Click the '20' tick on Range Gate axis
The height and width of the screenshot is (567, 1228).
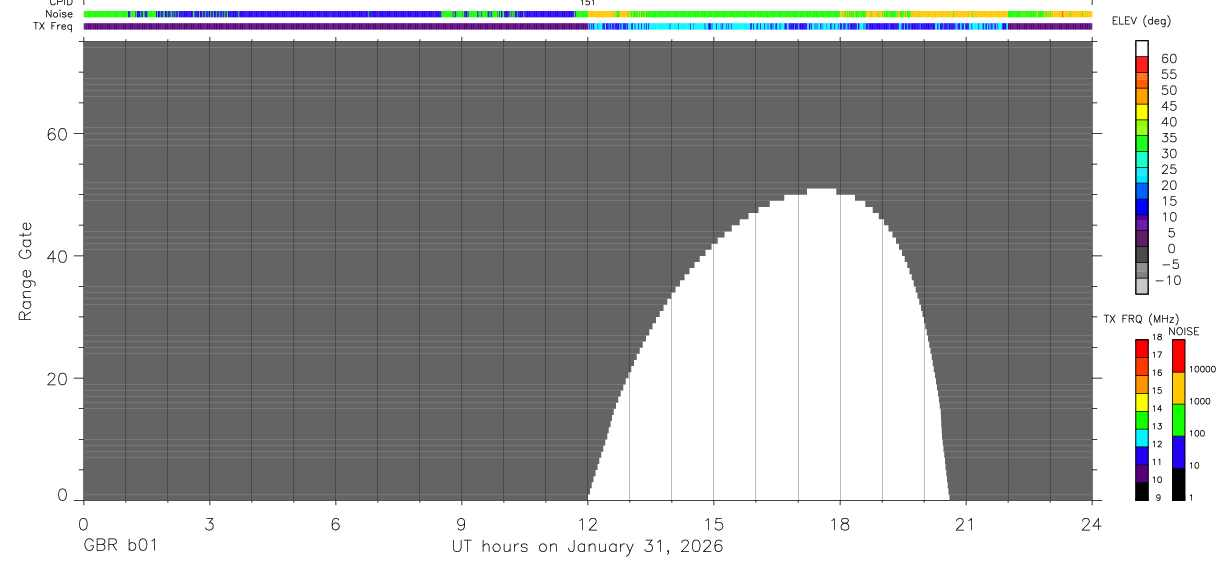click(x=58, y=378)
